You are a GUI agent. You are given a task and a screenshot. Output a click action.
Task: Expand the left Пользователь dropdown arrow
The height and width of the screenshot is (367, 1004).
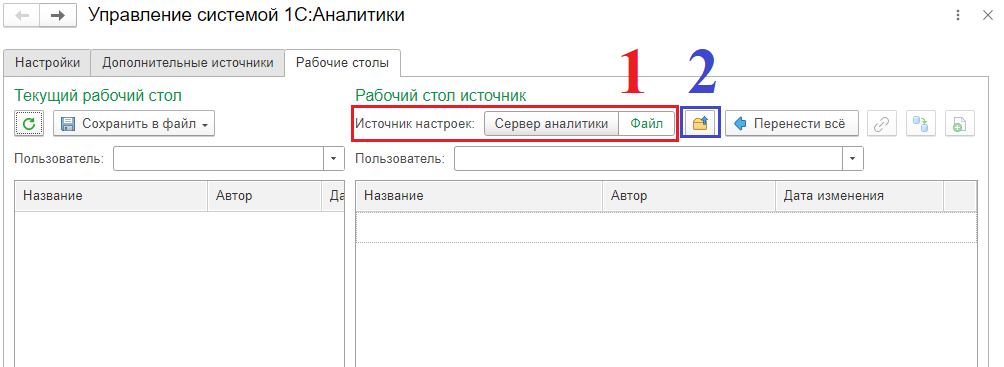coord(333,158)
